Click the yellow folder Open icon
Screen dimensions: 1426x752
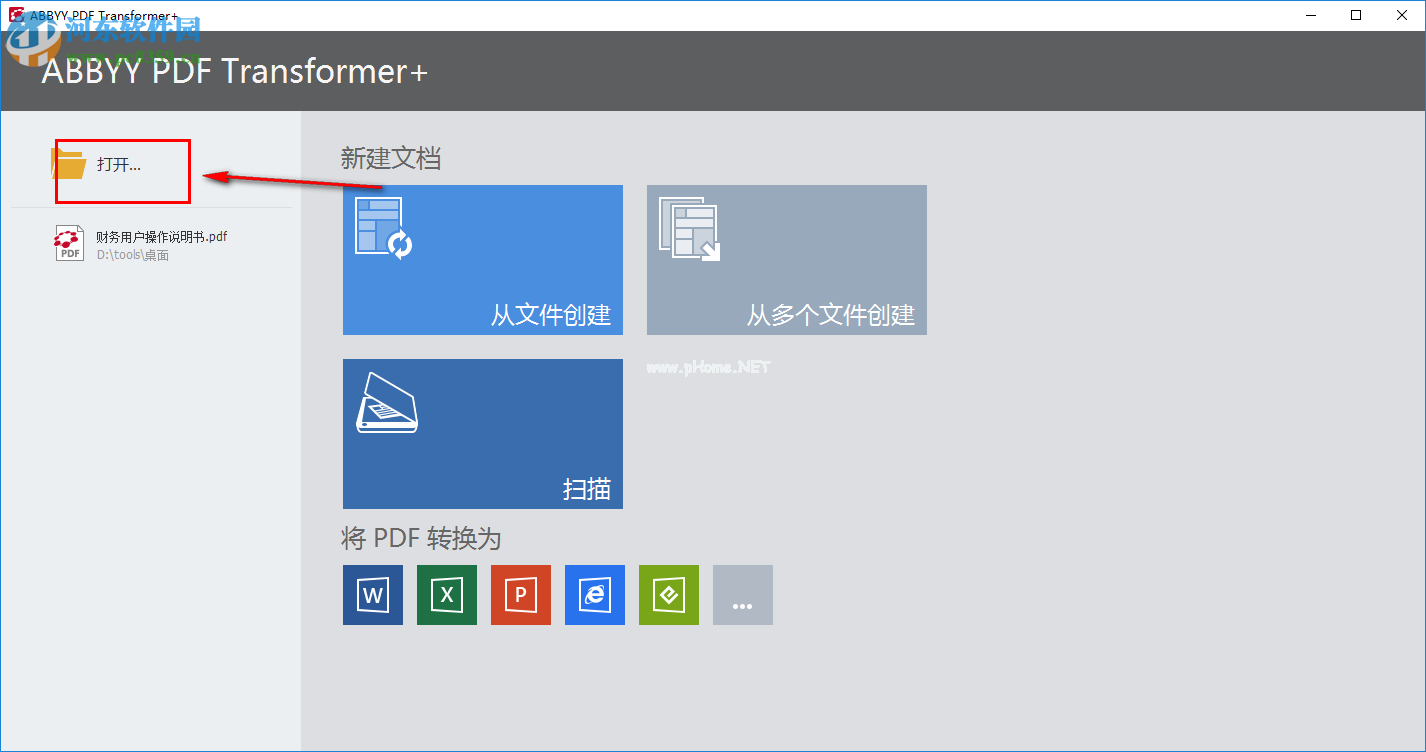[70, 164]
